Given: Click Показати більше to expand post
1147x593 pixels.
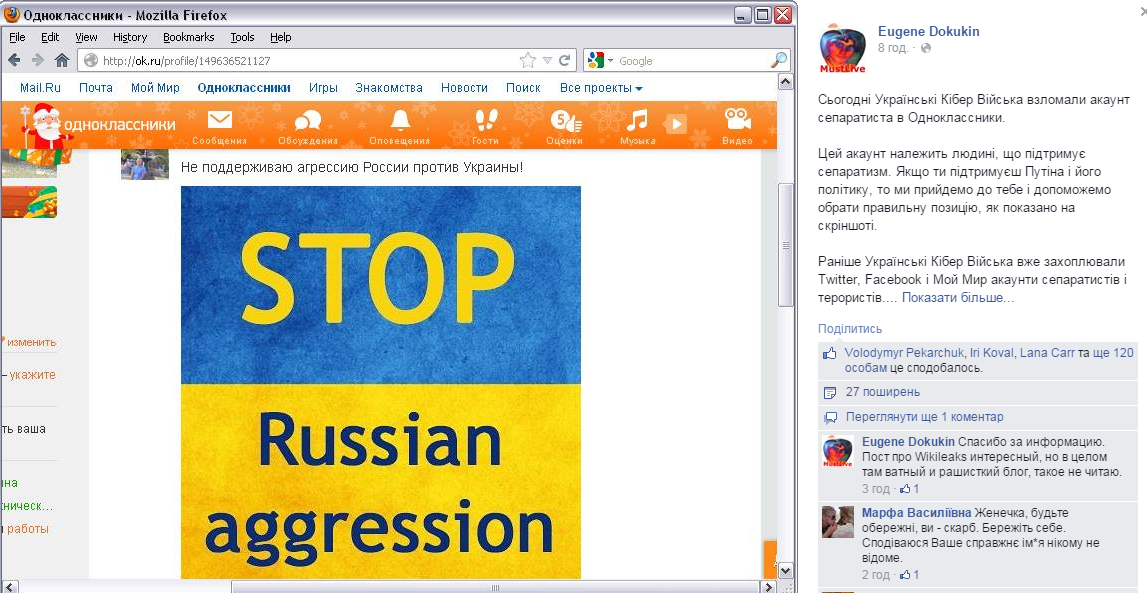Looking at the screenshot, I should click(957, 298).
